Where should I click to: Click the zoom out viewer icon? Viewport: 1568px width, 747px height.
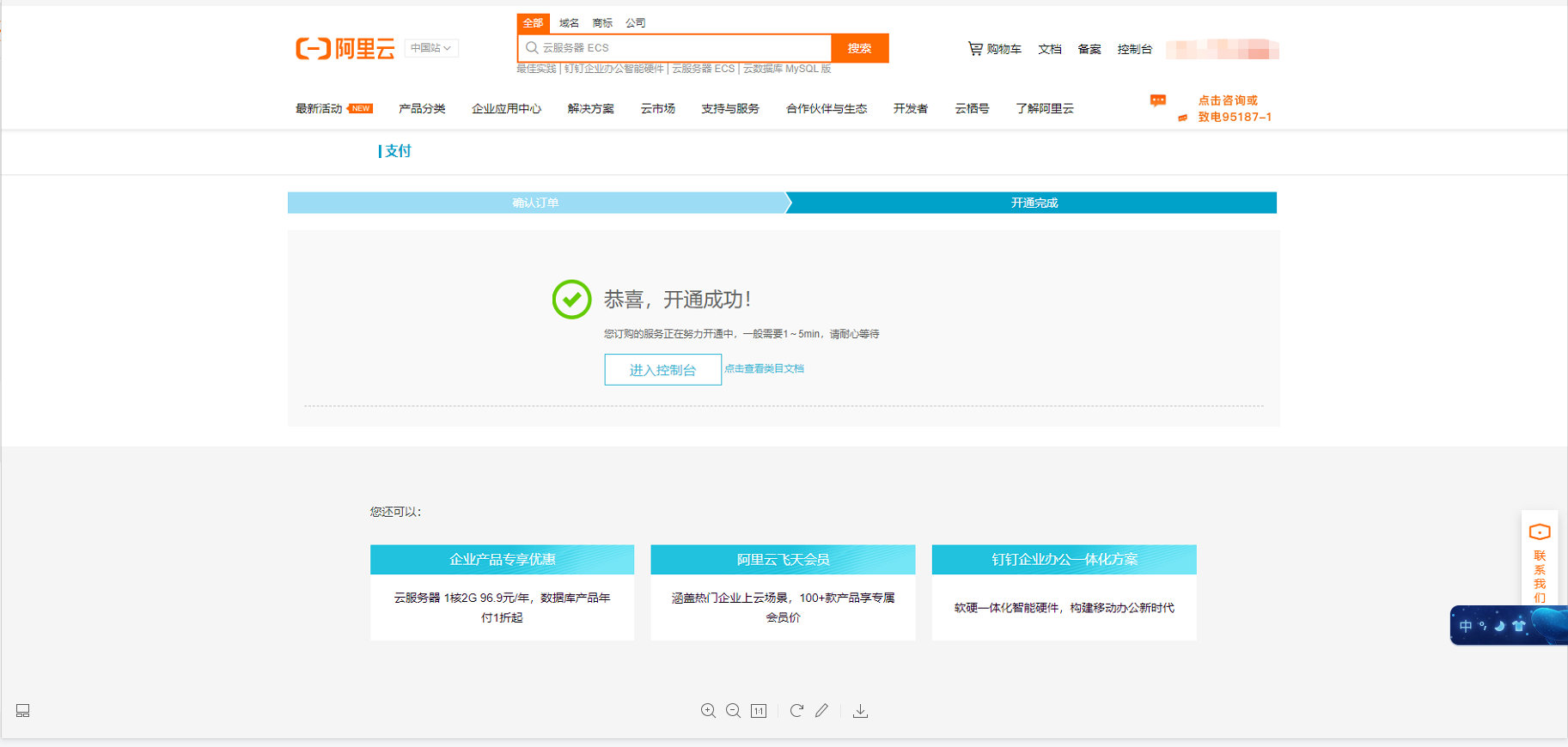click(733, 711)
